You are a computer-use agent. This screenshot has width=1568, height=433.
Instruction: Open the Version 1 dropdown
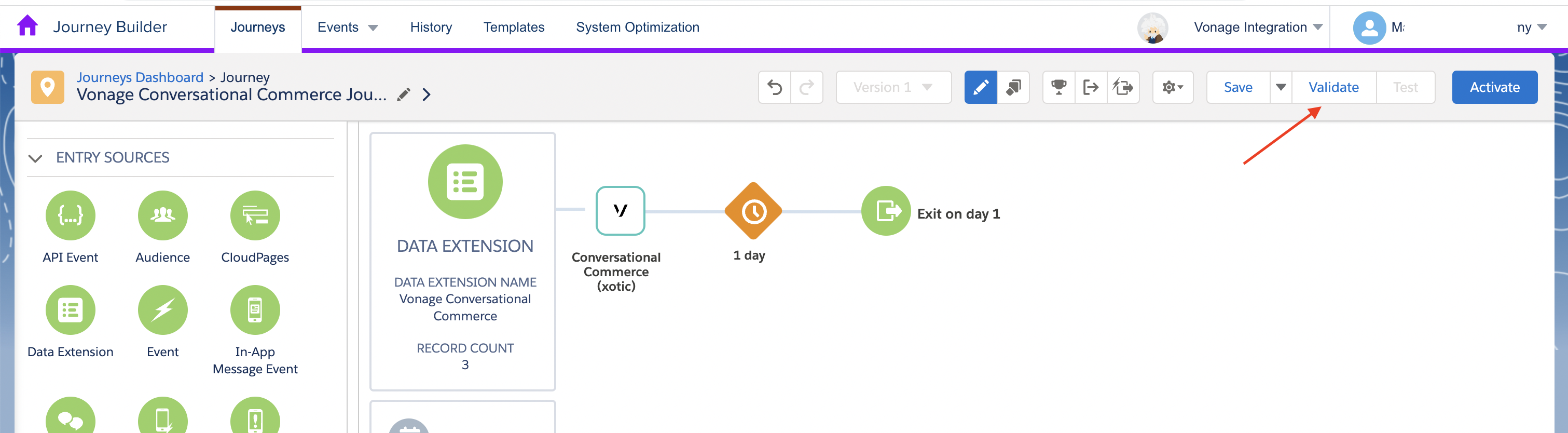pos(893,88)
